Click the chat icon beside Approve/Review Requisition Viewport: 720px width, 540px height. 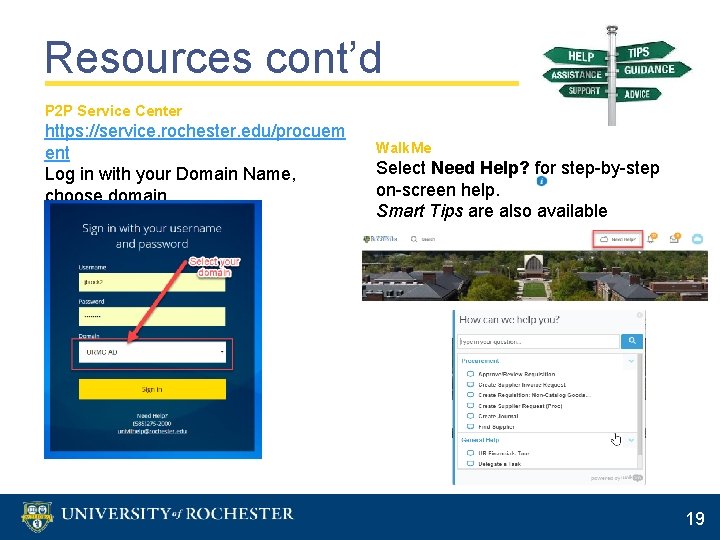coord(470,374)
